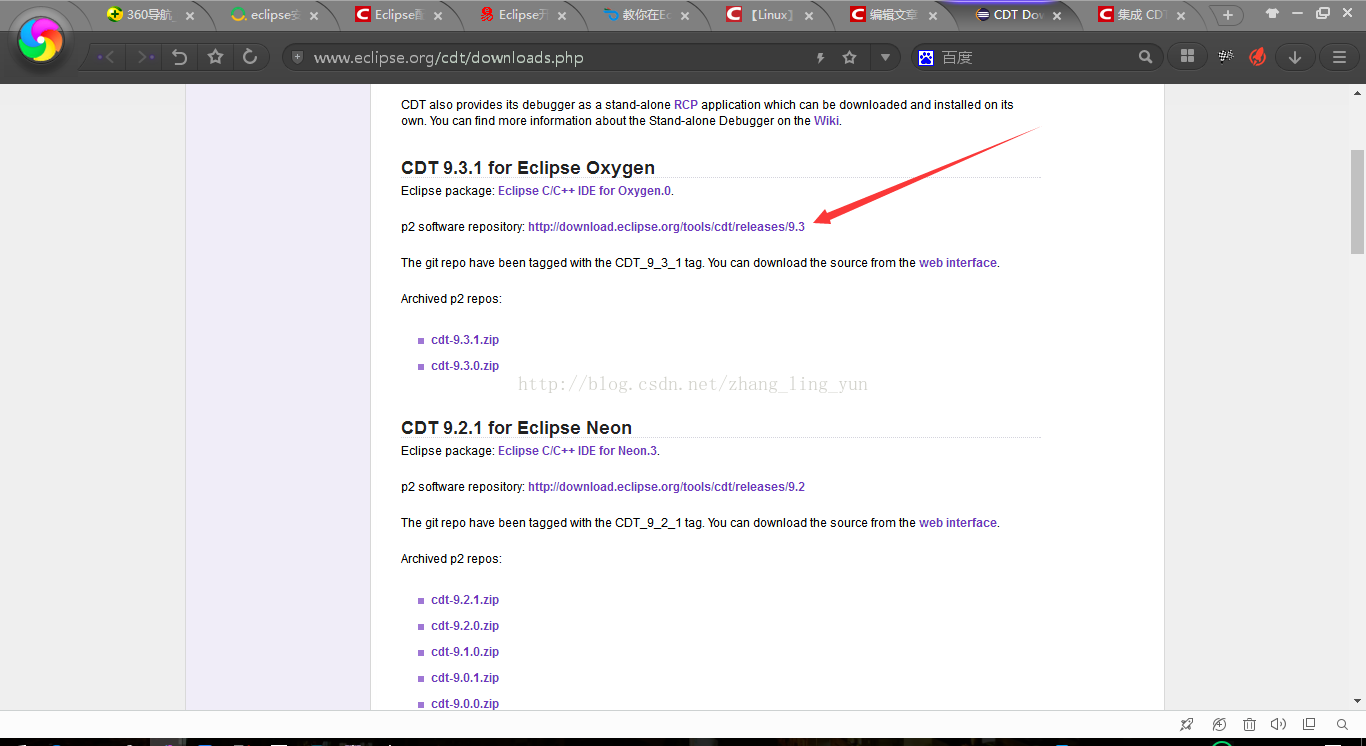The width and height of the screenshot is (1366, 746).
Task: Download cdt-9.3.1.zip
Action: pyautogui.click(x=465, y=340)
